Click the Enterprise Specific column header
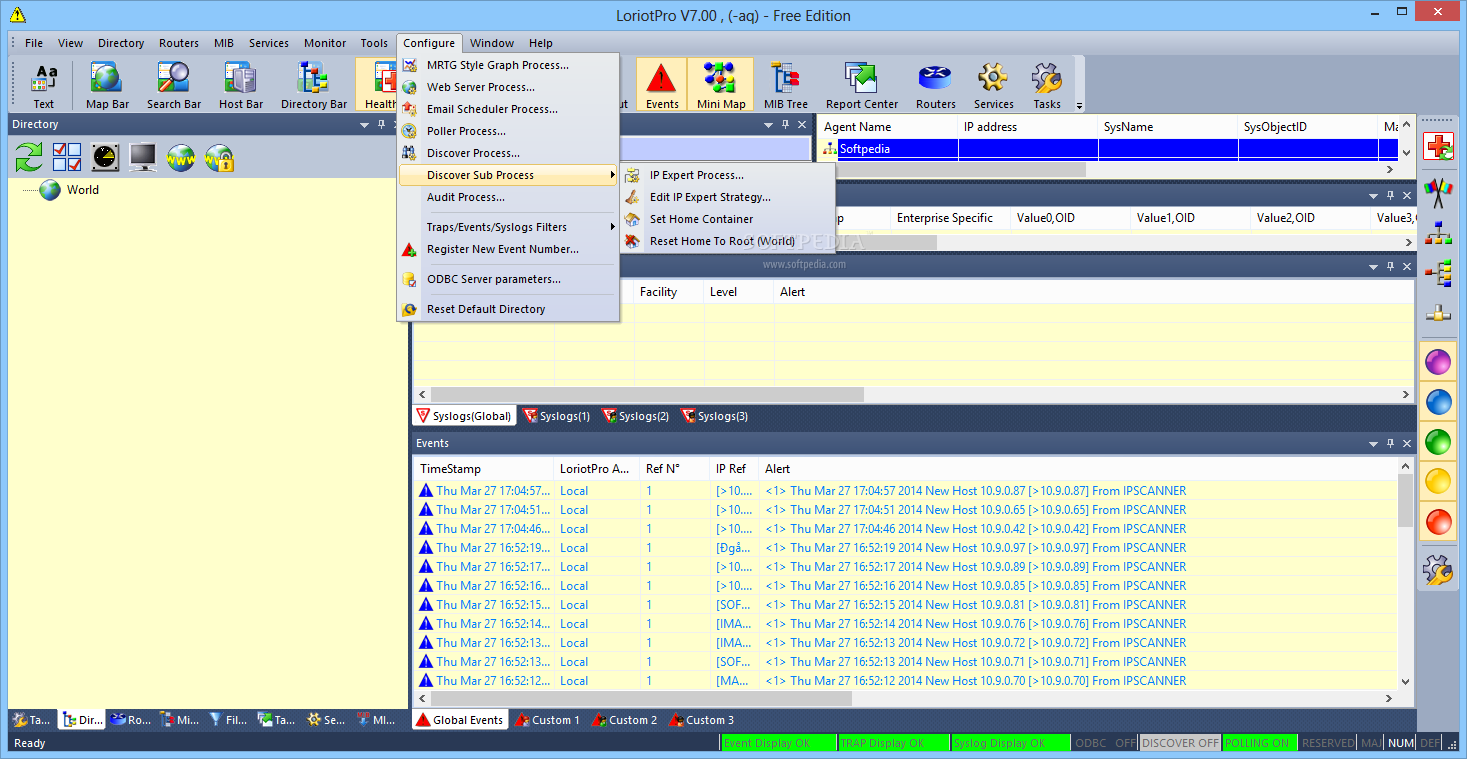The image size is (1467, 759). [950, 218]
